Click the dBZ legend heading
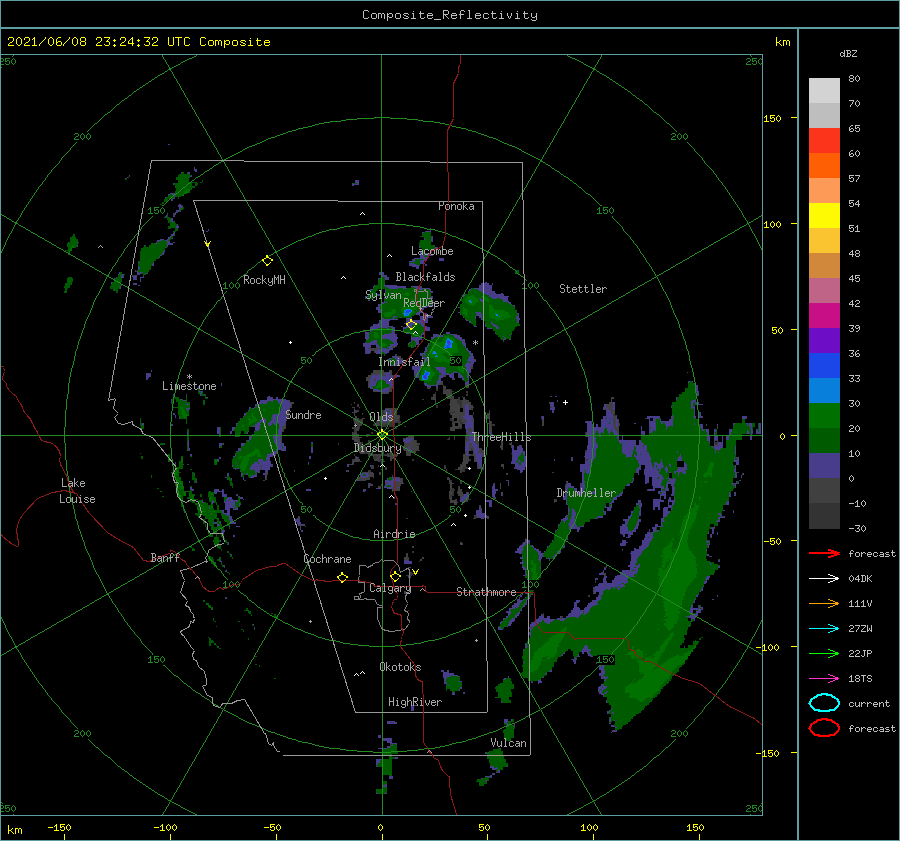The image size is (900, 841). [848, 54]
